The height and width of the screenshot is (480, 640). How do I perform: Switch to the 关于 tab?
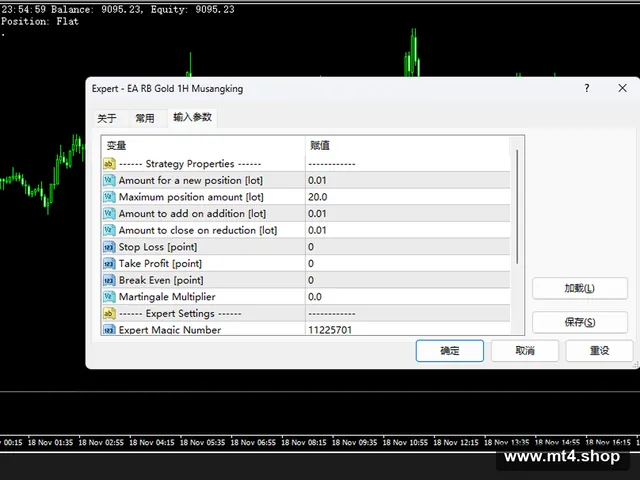(107, 118)
